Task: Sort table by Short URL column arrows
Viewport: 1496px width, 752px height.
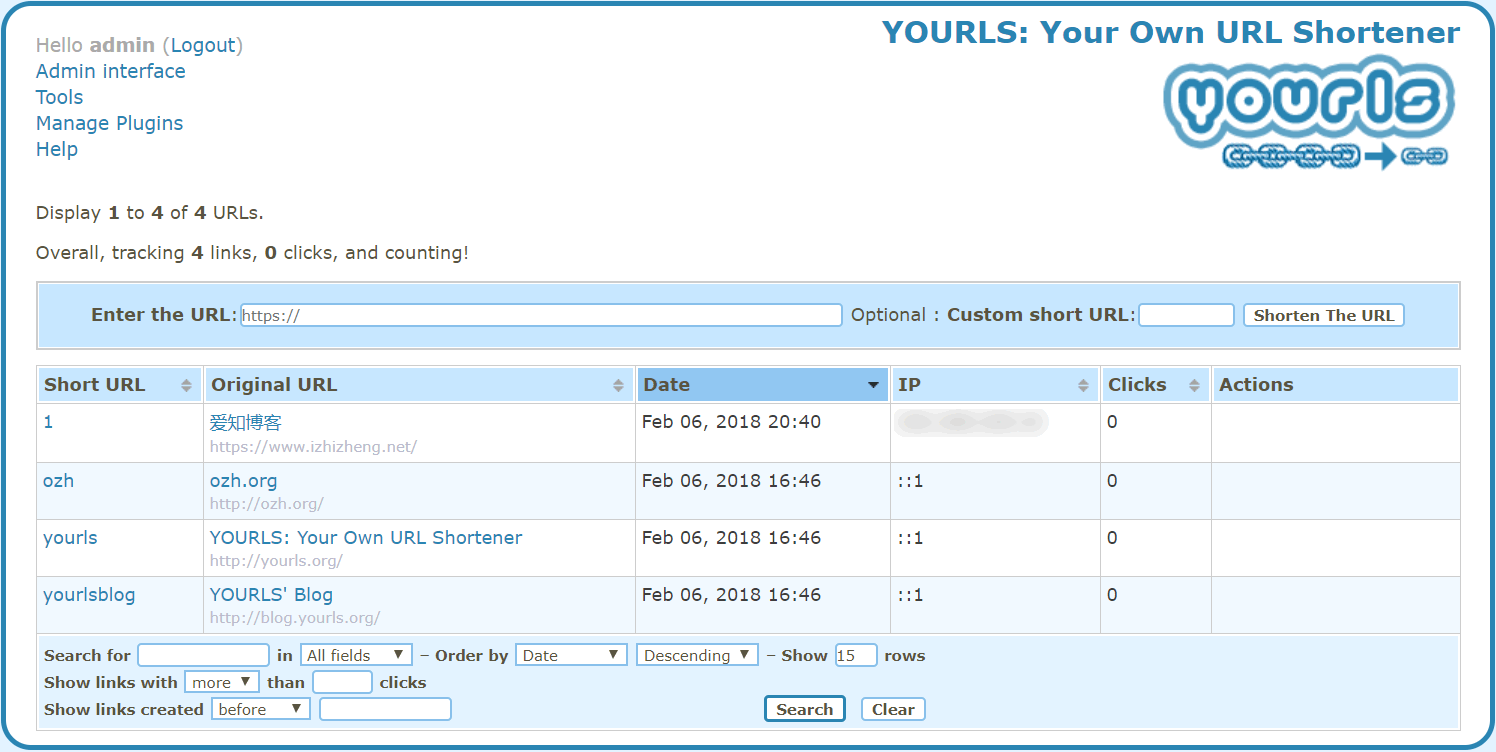Action: (x=186, y=386)
